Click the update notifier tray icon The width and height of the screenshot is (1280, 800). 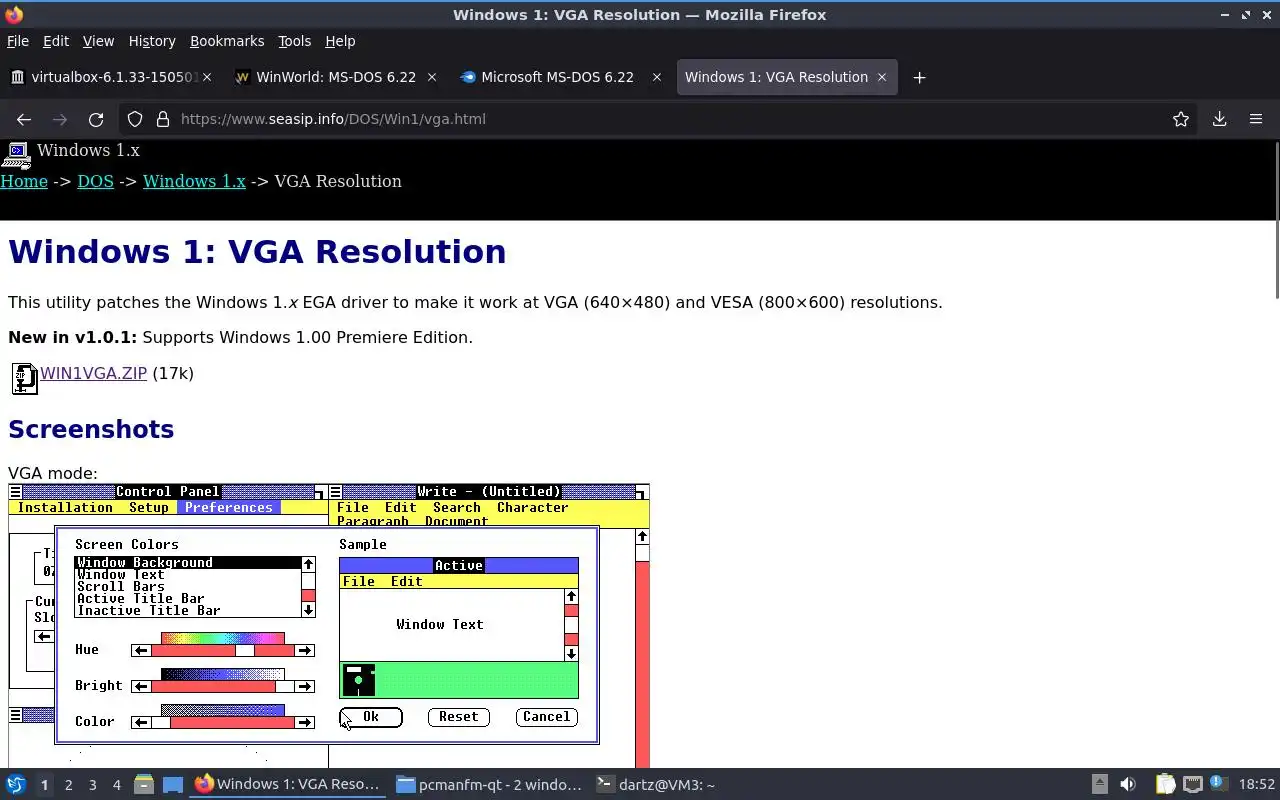tap(1218, 784)
